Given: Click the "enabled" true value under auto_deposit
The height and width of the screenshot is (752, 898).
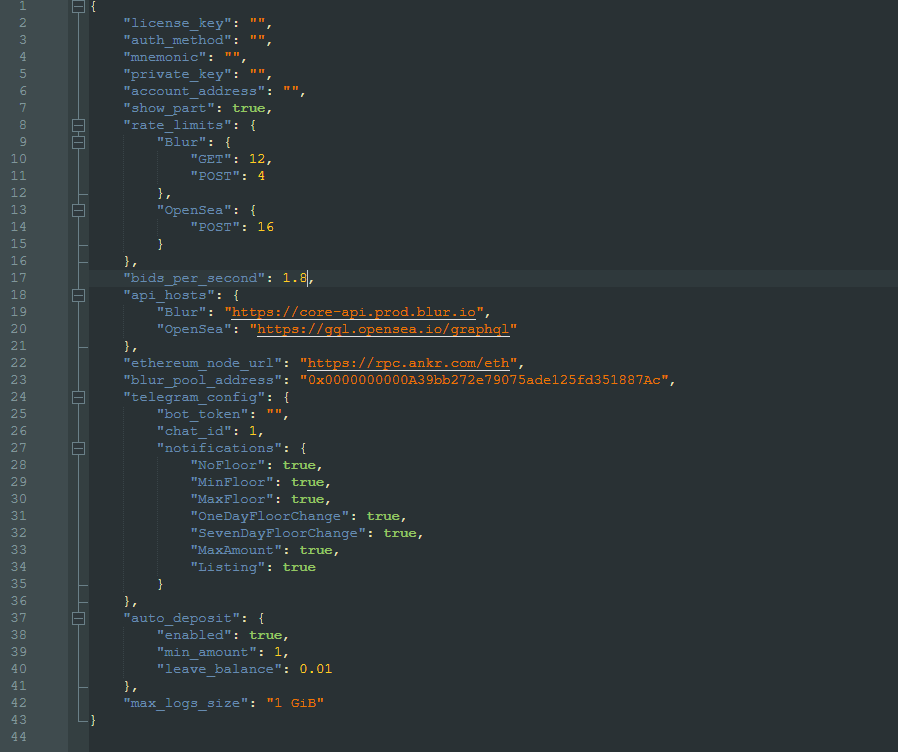Looking at the screenshot, I should coord(265,635).
